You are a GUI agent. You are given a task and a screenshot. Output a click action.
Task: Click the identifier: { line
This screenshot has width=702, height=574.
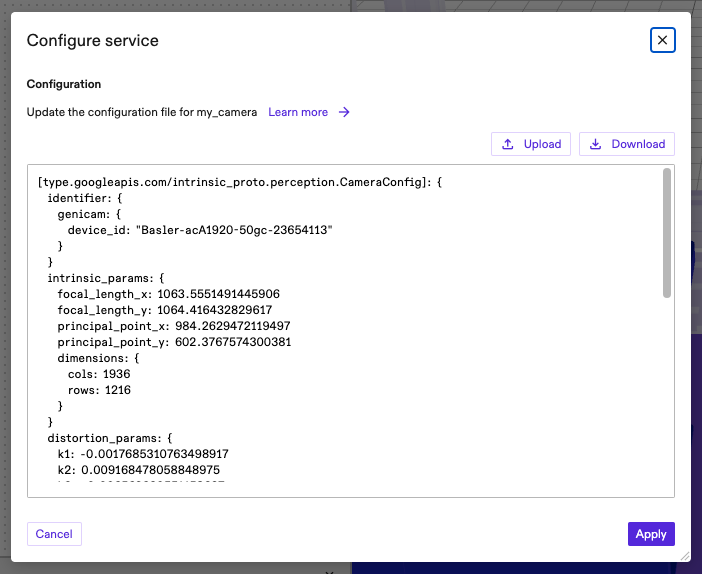(x=85, y=198)
